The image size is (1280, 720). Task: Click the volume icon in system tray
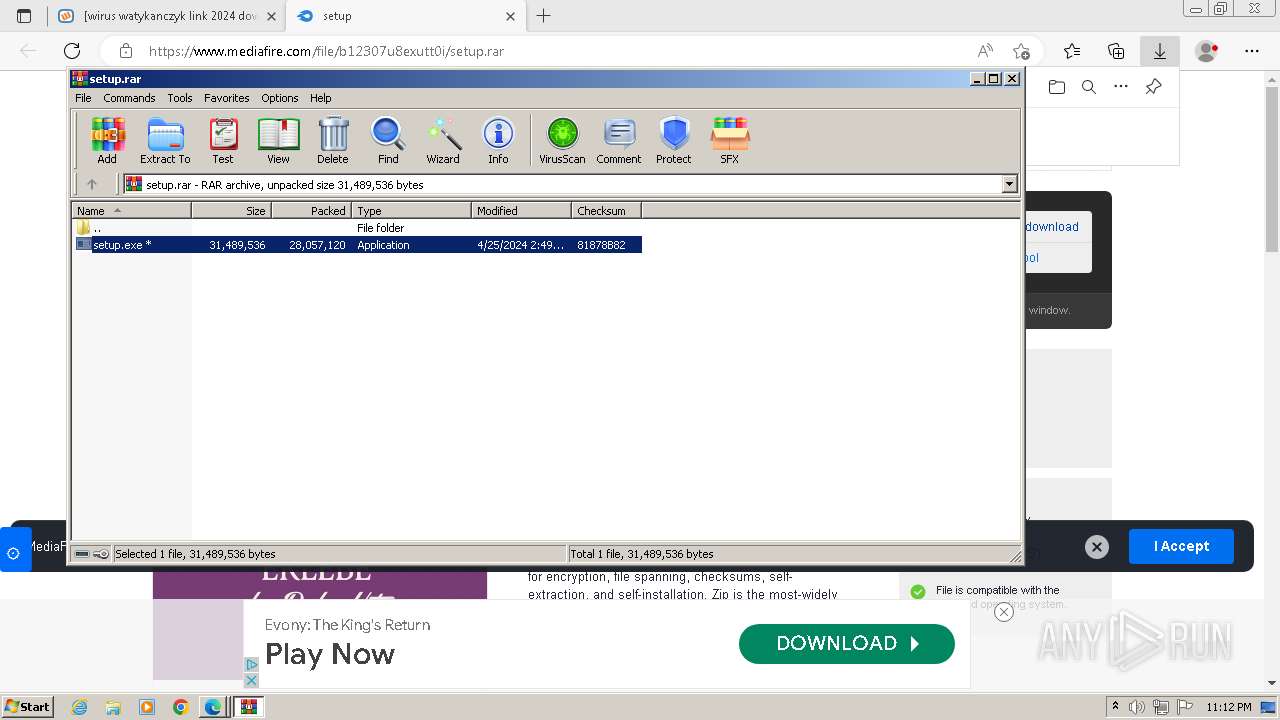(x=1137, y=707)
